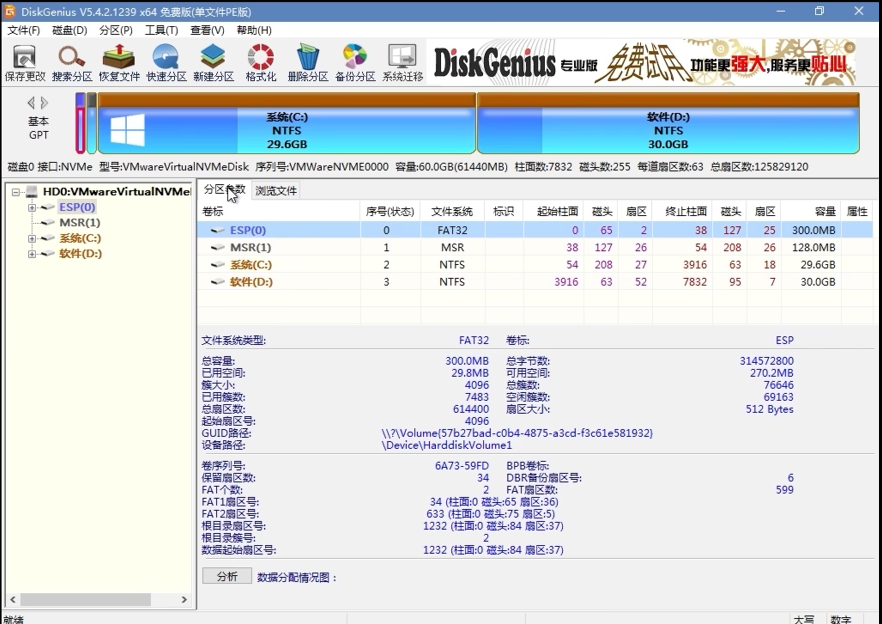
Task: Open Search Partitions (搜索分区) tool
Action: tap(72, 62)
